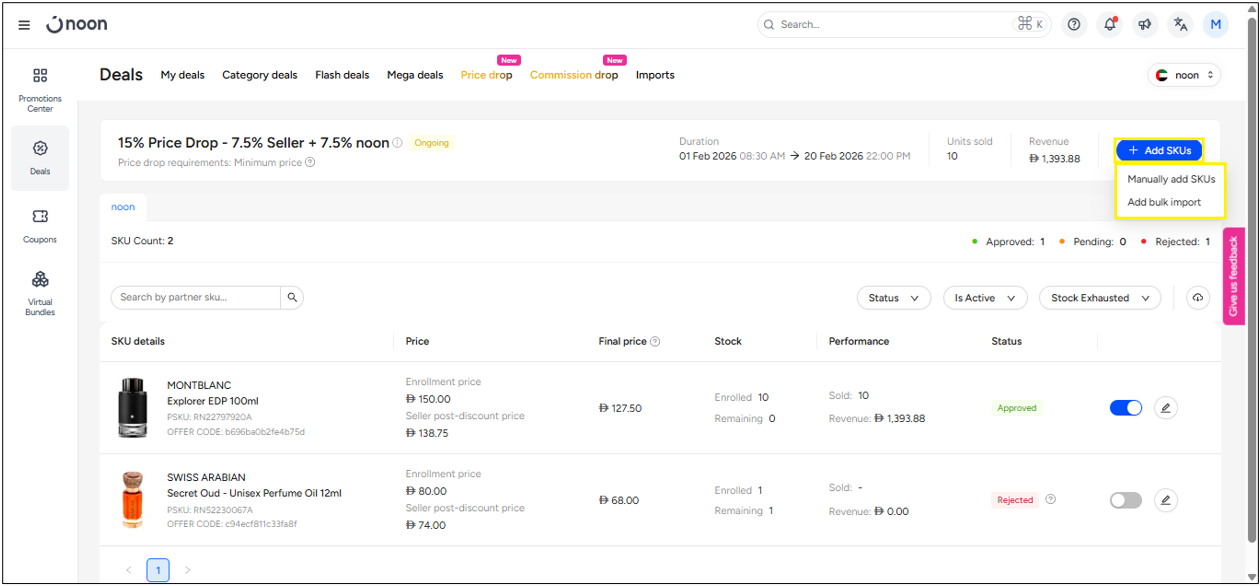Choose Manually add SKUs from menu

(1171, 180)
